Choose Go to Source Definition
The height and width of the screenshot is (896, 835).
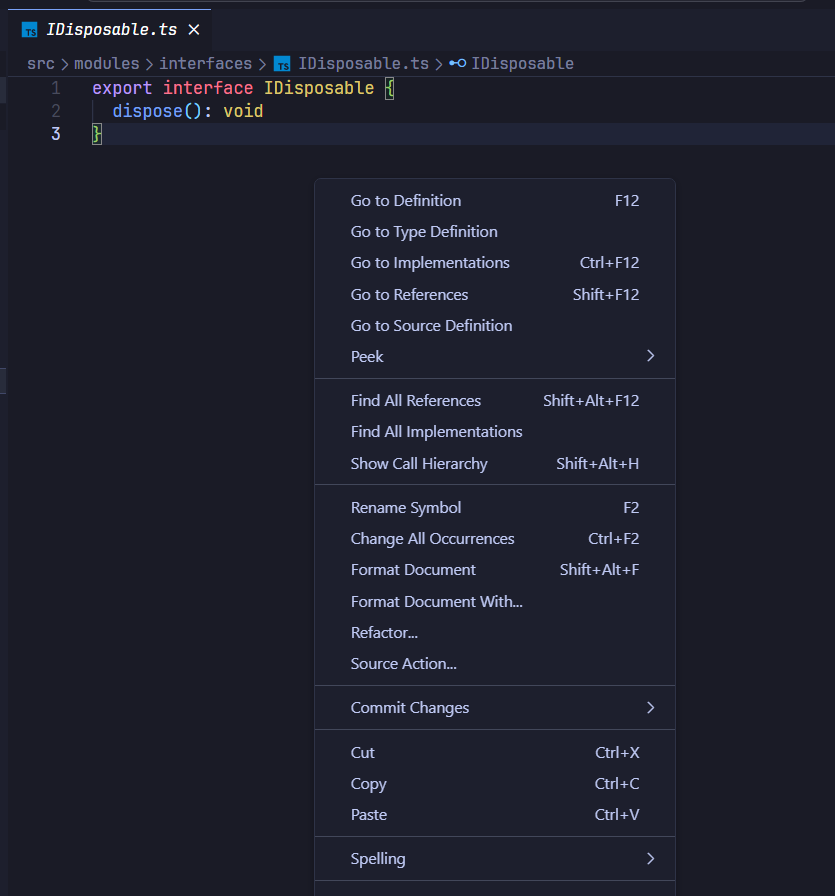pos(495,326)
